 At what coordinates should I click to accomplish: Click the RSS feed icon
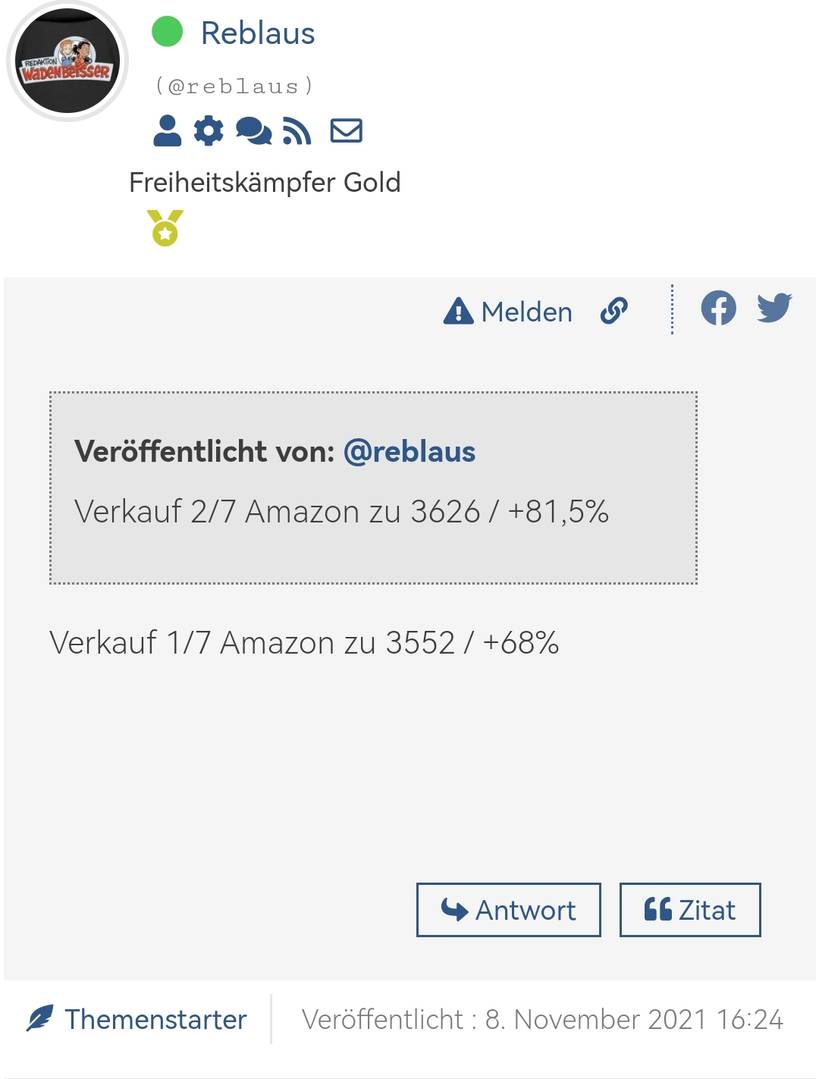[x=297, y=131]
